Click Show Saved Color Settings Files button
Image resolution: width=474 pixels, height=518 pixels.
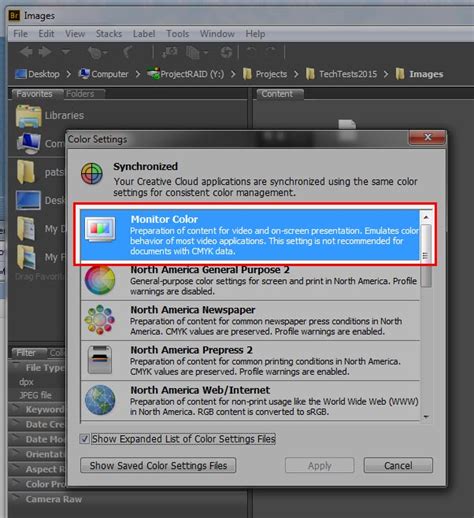158,465
